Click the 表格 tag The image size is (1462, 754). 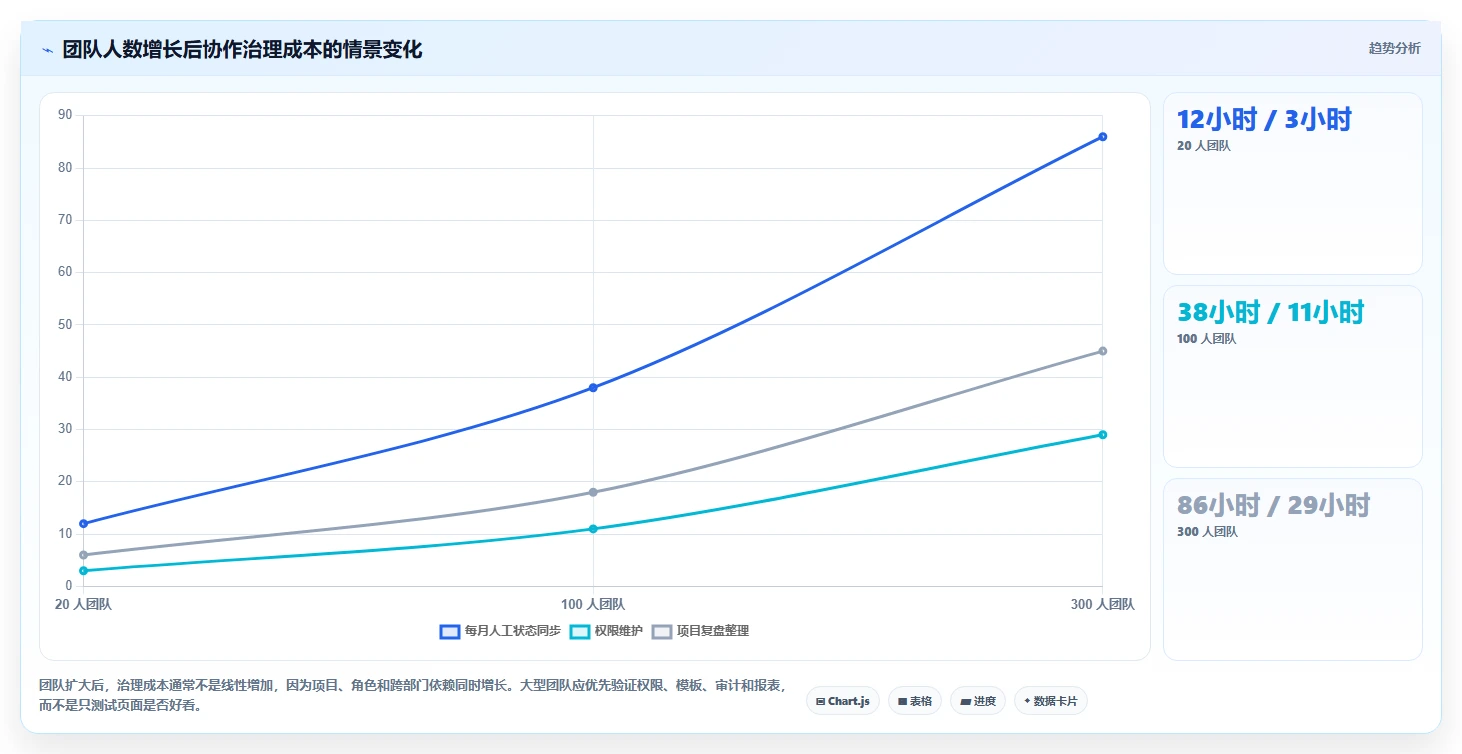pos(915,701)
